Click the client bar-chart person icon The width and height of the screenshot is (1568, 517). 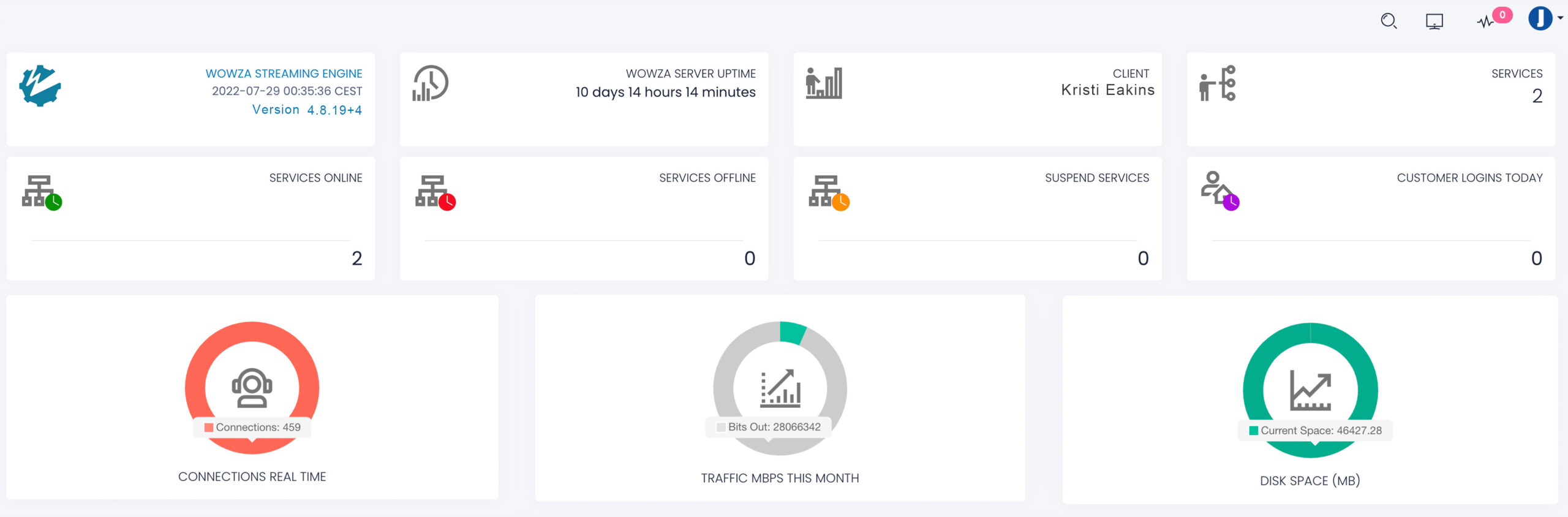(x=824, y=83)
